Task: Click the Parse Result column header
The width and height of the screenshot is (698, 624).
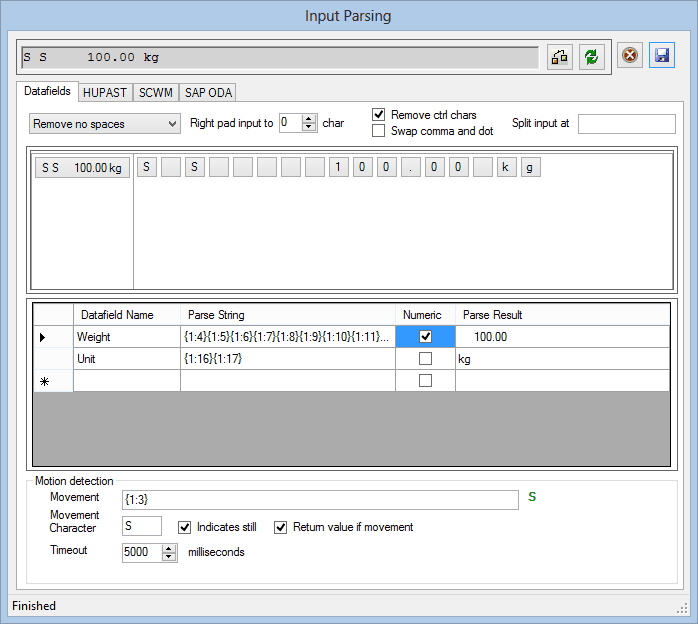Action: click(x=562, y=315)
